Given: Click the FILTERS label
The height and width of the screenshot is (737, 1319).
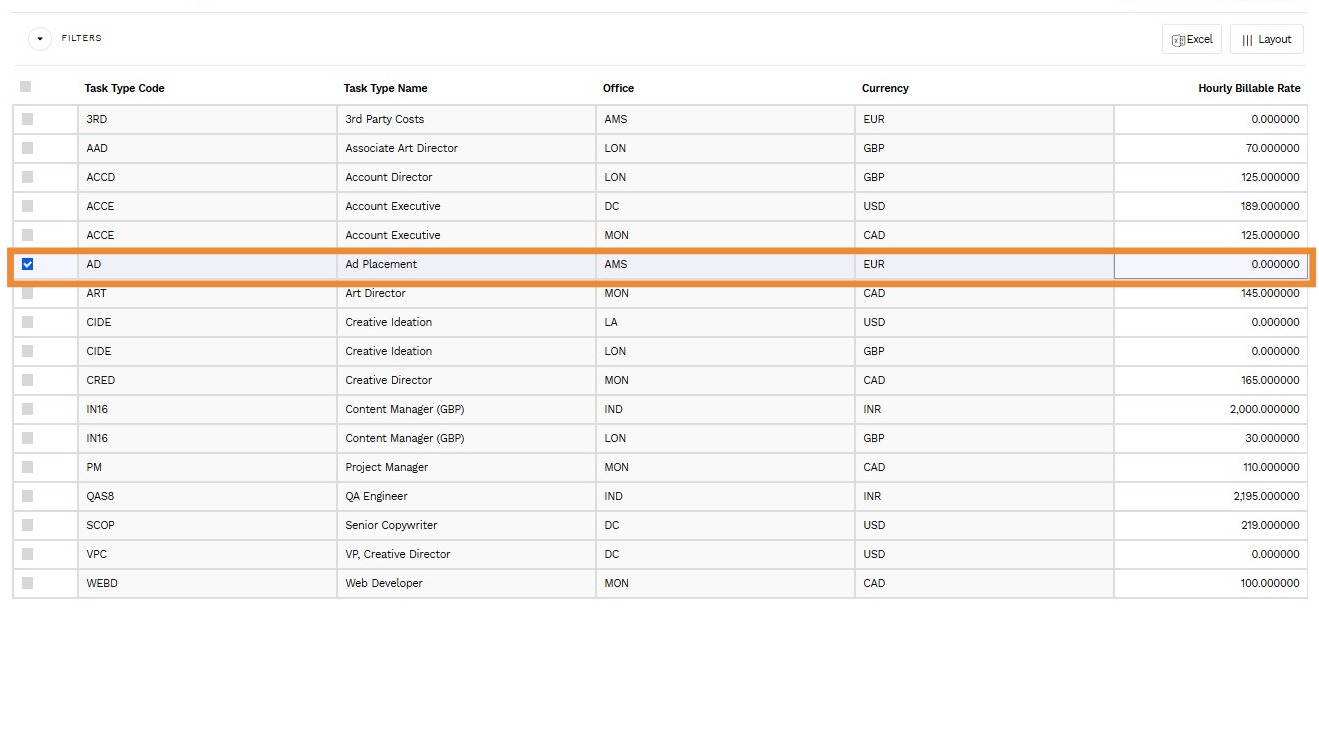Looking at the screenshot, I should tap(82, 38).
